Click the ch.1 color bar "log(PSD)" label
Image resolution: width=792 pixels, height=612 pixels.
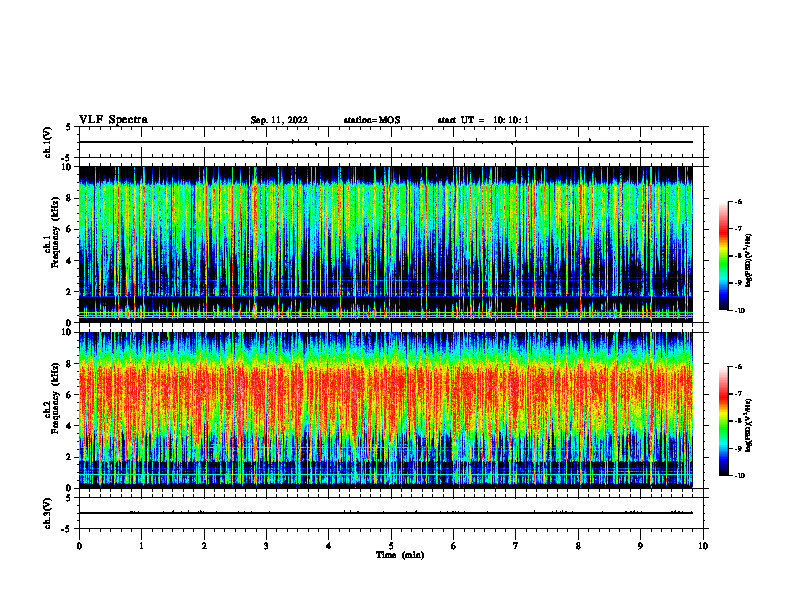click(749, 260)
